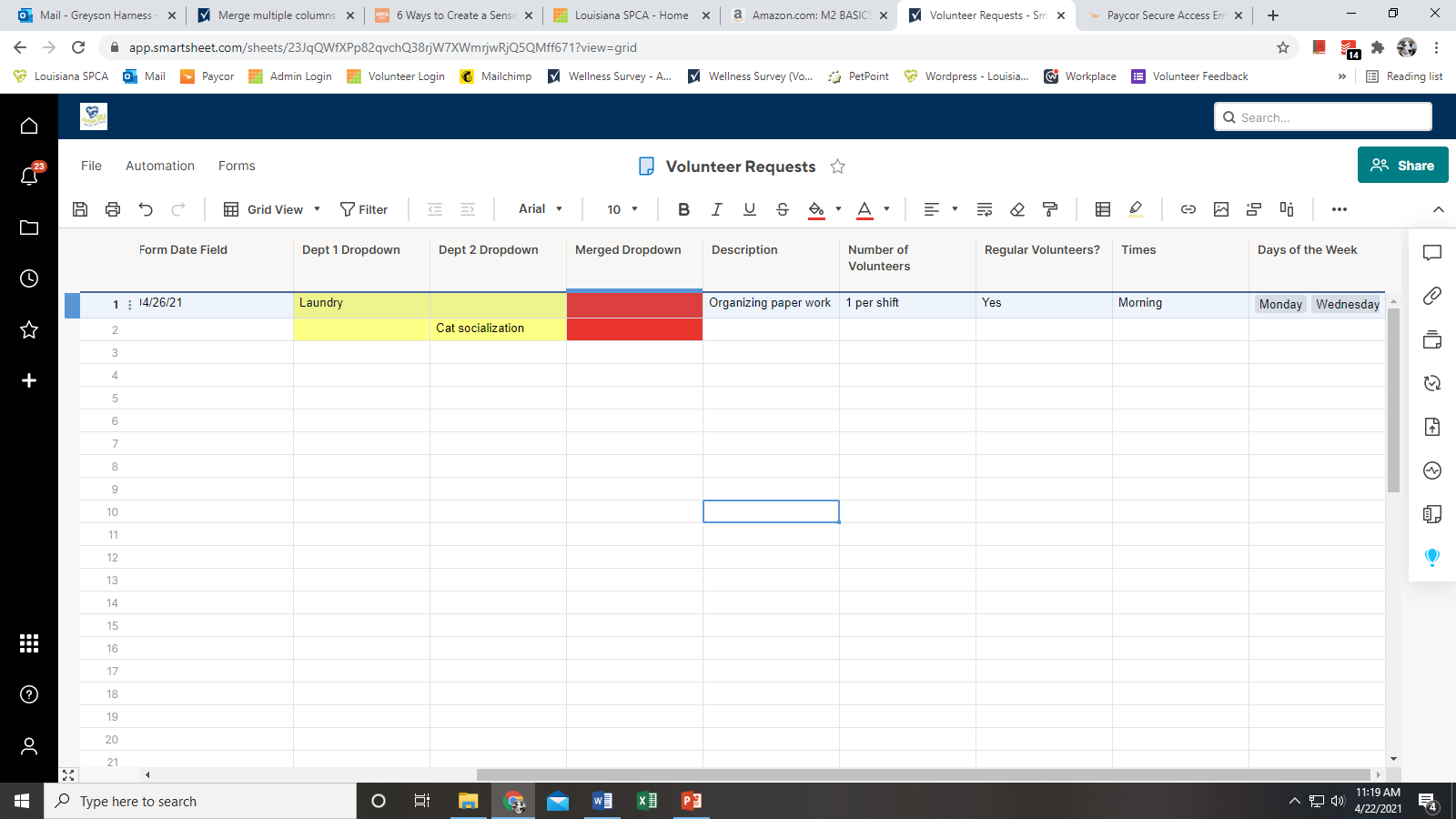The image size is (1456, 819).
Task: Open the Volunteer Login bookmark
Action: (x=396, y=76)
